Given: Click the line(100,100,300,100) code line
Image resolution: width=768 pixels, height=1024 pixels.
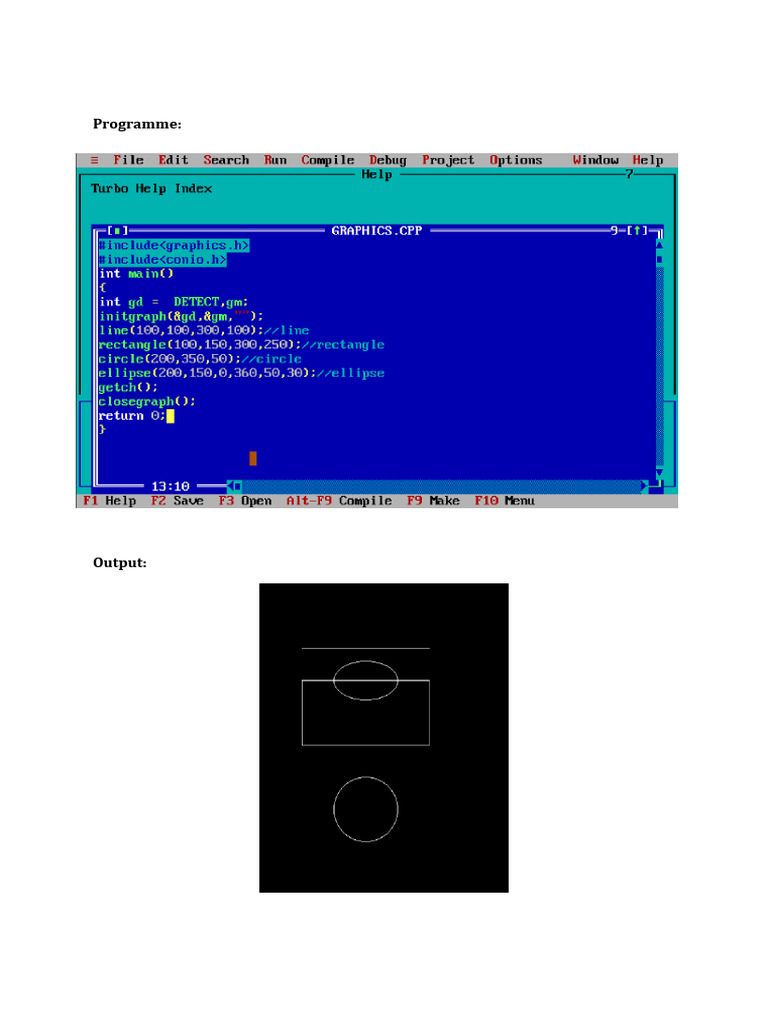Looking at the screenshot, I should [x=204, y=330].
